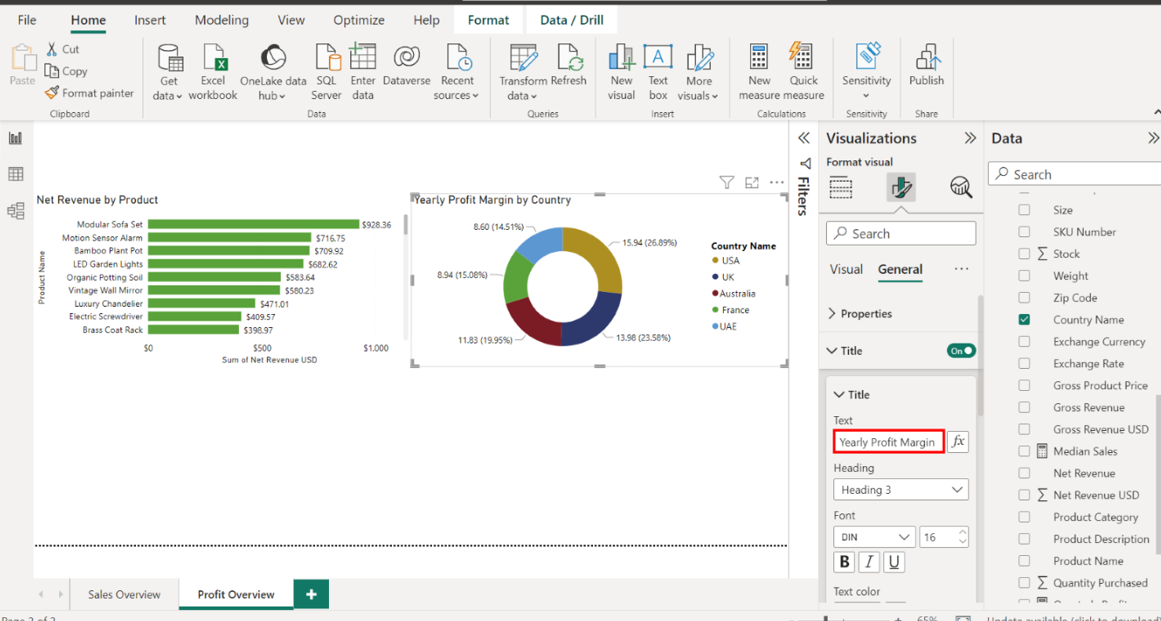Check the Net Revenue USD field
The height and width of the screenshot is (621, 1161).
[1024, 495]
